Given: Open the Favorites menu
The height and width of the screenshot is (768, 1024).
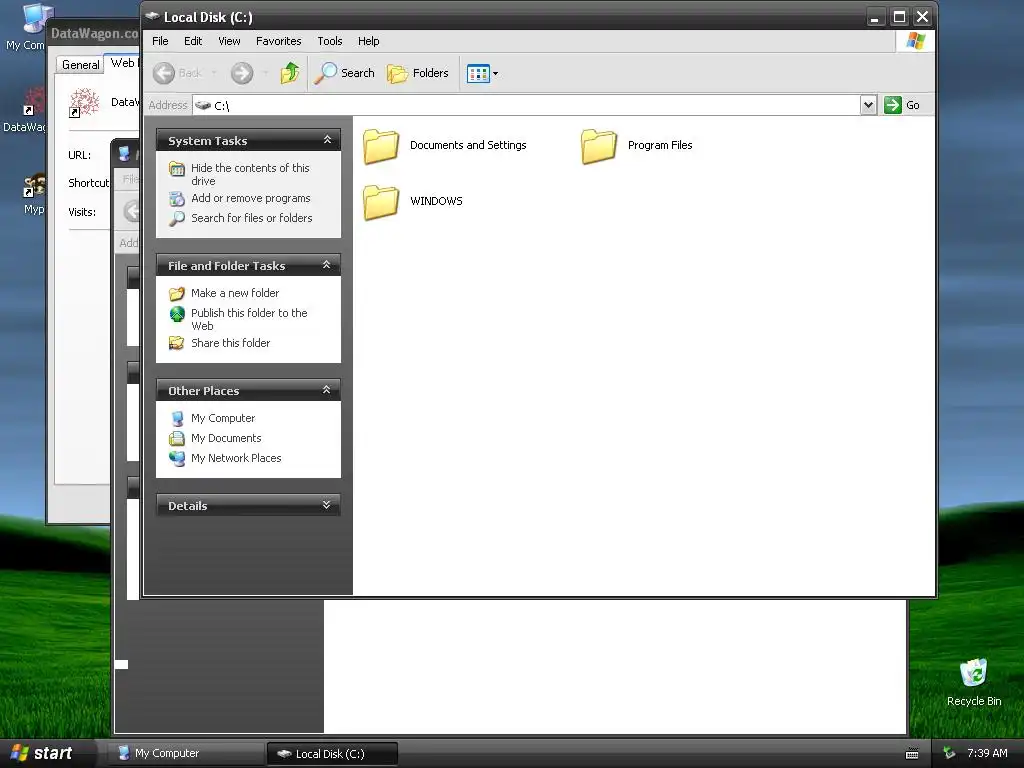Looking at the screenshot, I should pos(278,41).
